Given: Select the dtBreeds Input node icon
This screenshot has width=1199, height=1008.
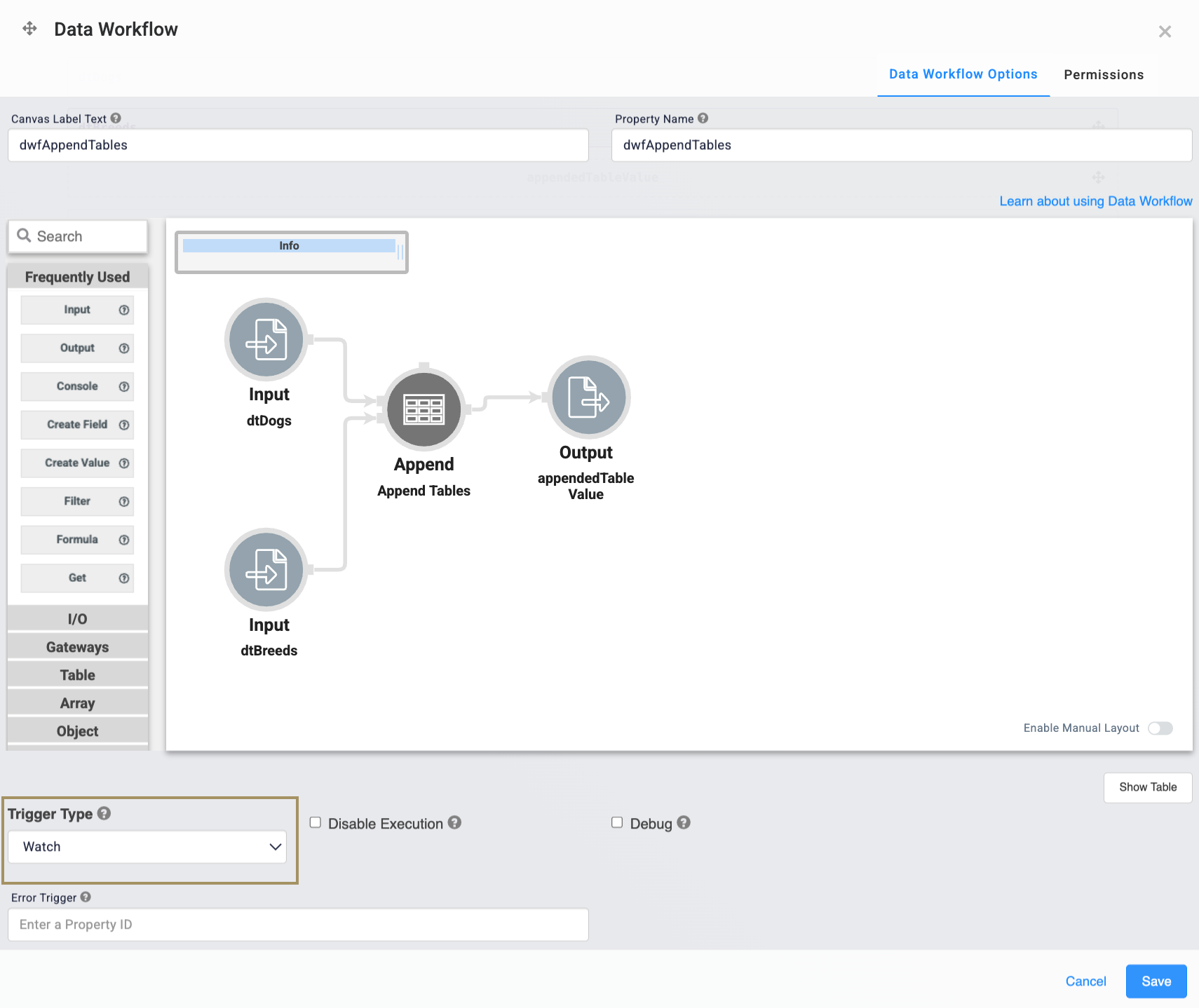Looking at the screenshot, I should click(266, 569).
